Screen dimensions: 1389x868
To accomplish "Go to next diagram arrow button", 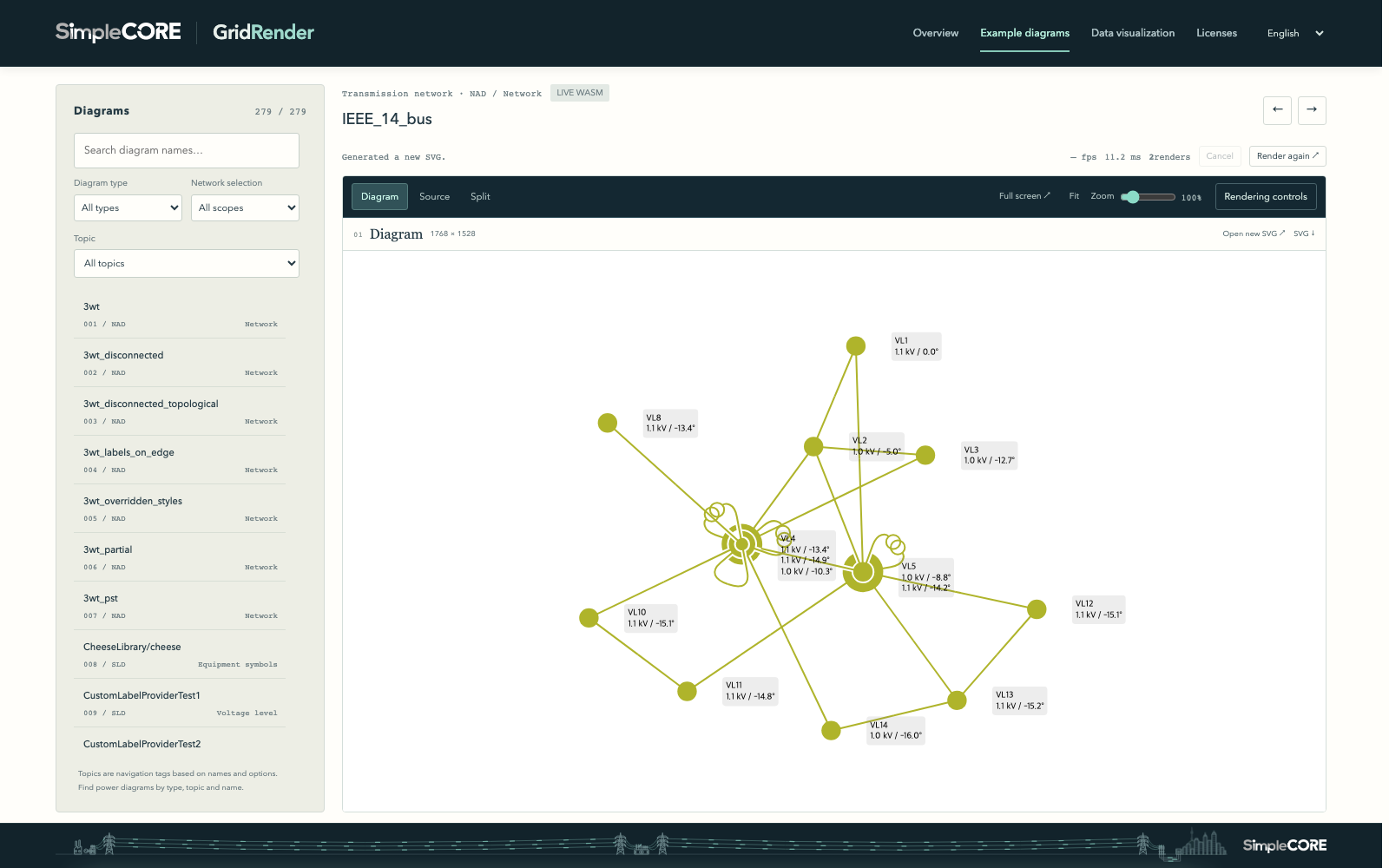I will click(x=1312, y=110).
